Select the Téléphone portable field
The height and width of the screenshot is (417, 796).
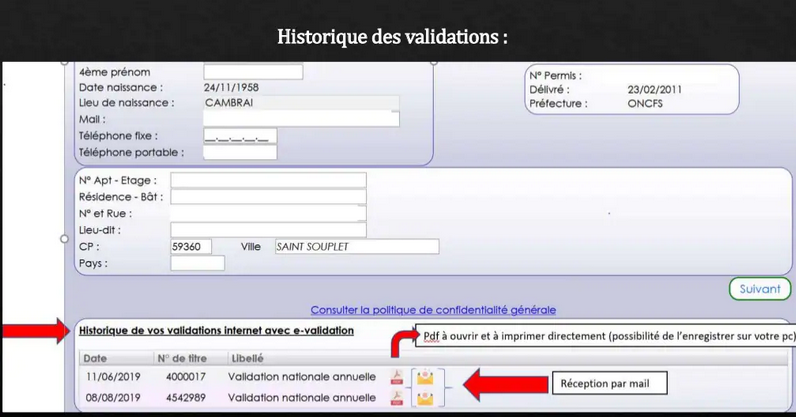pyautogui.click(x=240, y=153)
